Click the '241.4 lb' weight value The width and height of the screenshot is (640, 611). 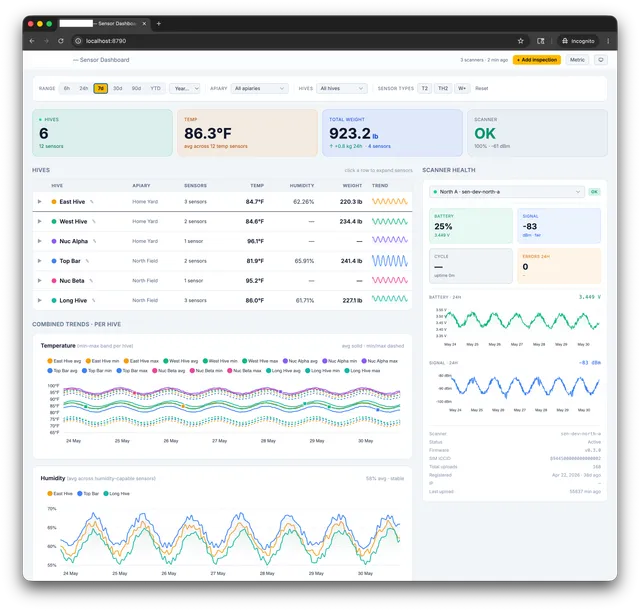tap(351, 261)
